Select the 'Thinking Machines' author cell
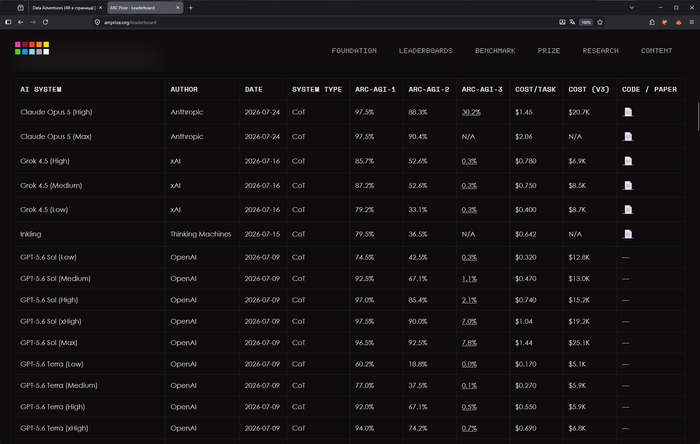Screen dimensions: 700x444 click(x=200, y=234)
